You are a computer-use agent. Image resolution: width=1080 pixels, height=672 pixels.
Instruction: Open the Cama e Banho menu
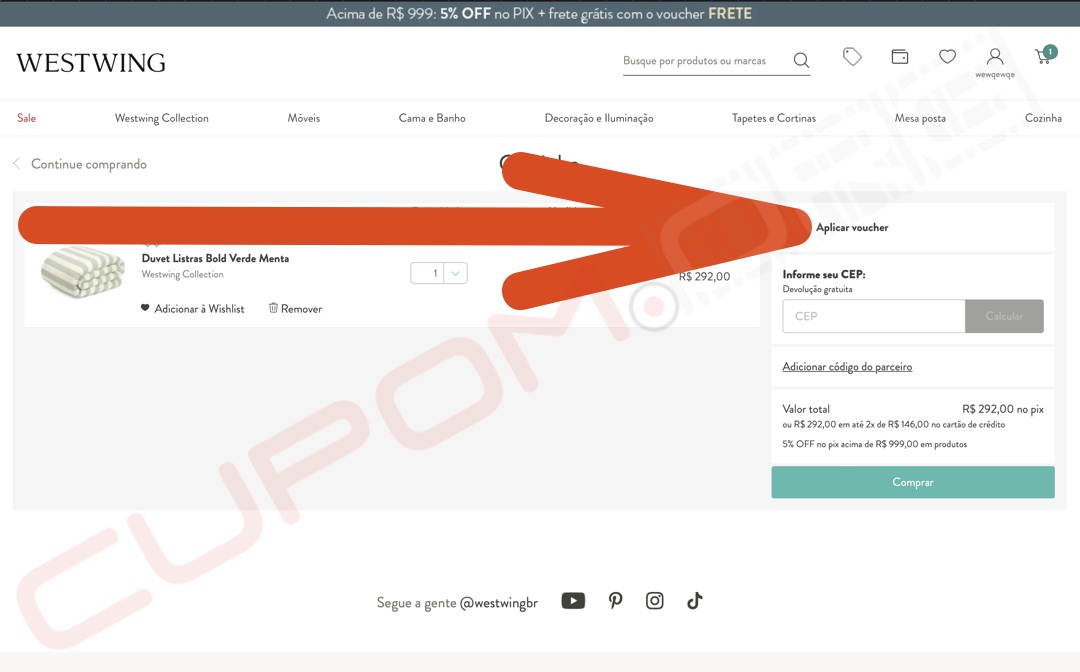[432, 118]
